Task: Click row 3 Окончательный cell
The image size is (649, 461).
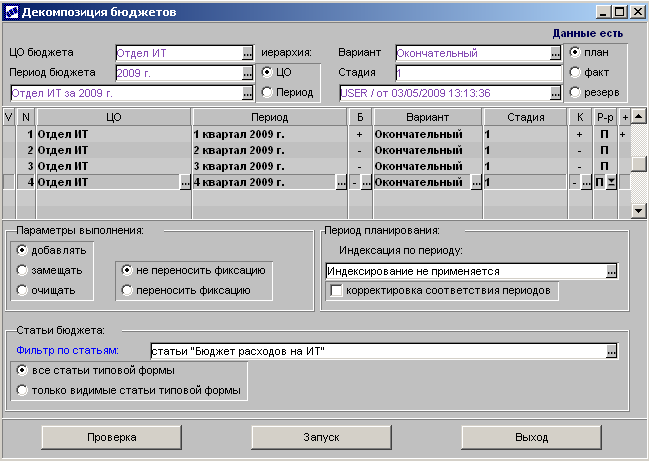Action: [x=428, y=166]
